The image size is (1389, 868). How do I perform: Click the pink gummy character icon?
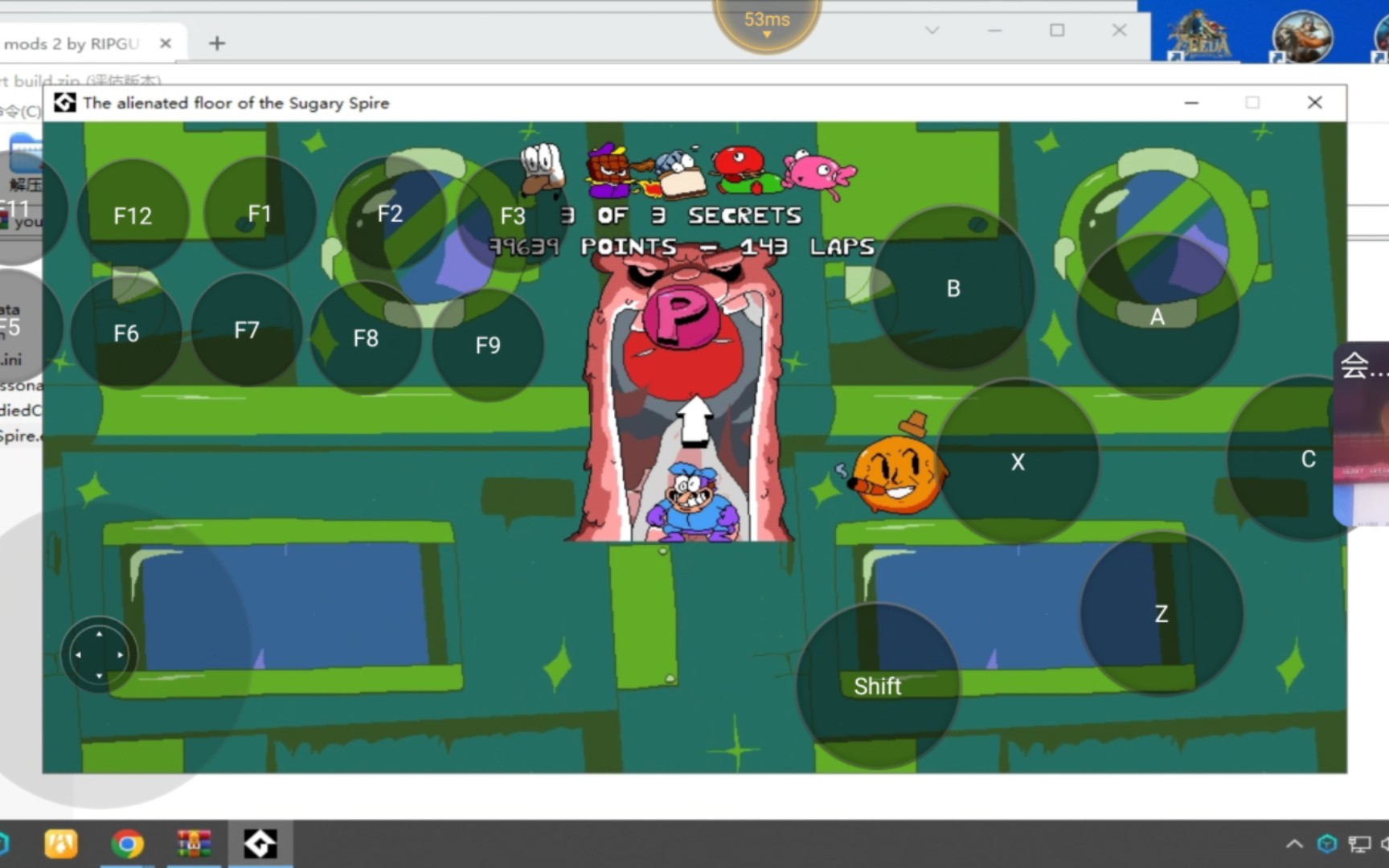(818, 174)
